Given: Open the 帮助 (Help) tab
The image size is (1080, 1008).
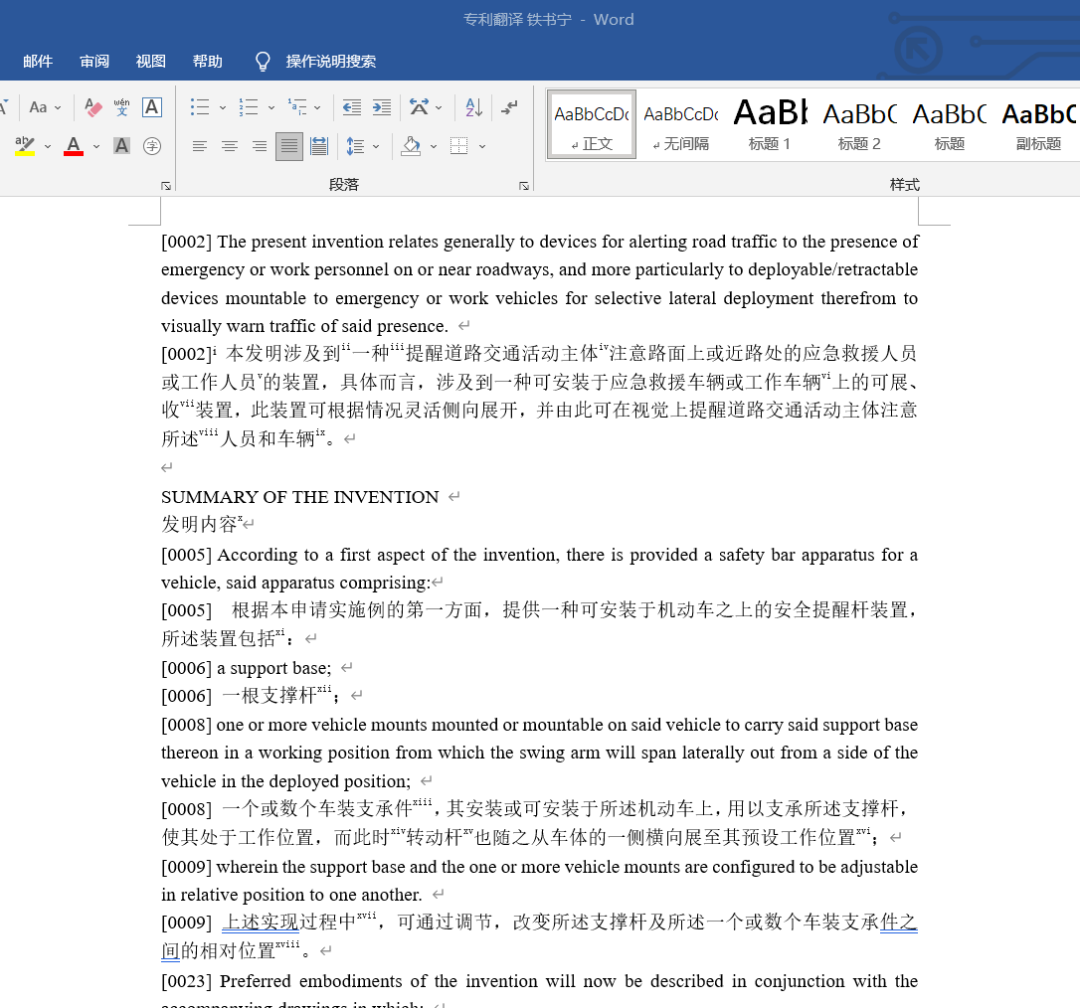Looking at the screenshot, I should pyautogui.click(x=207, y=61).
